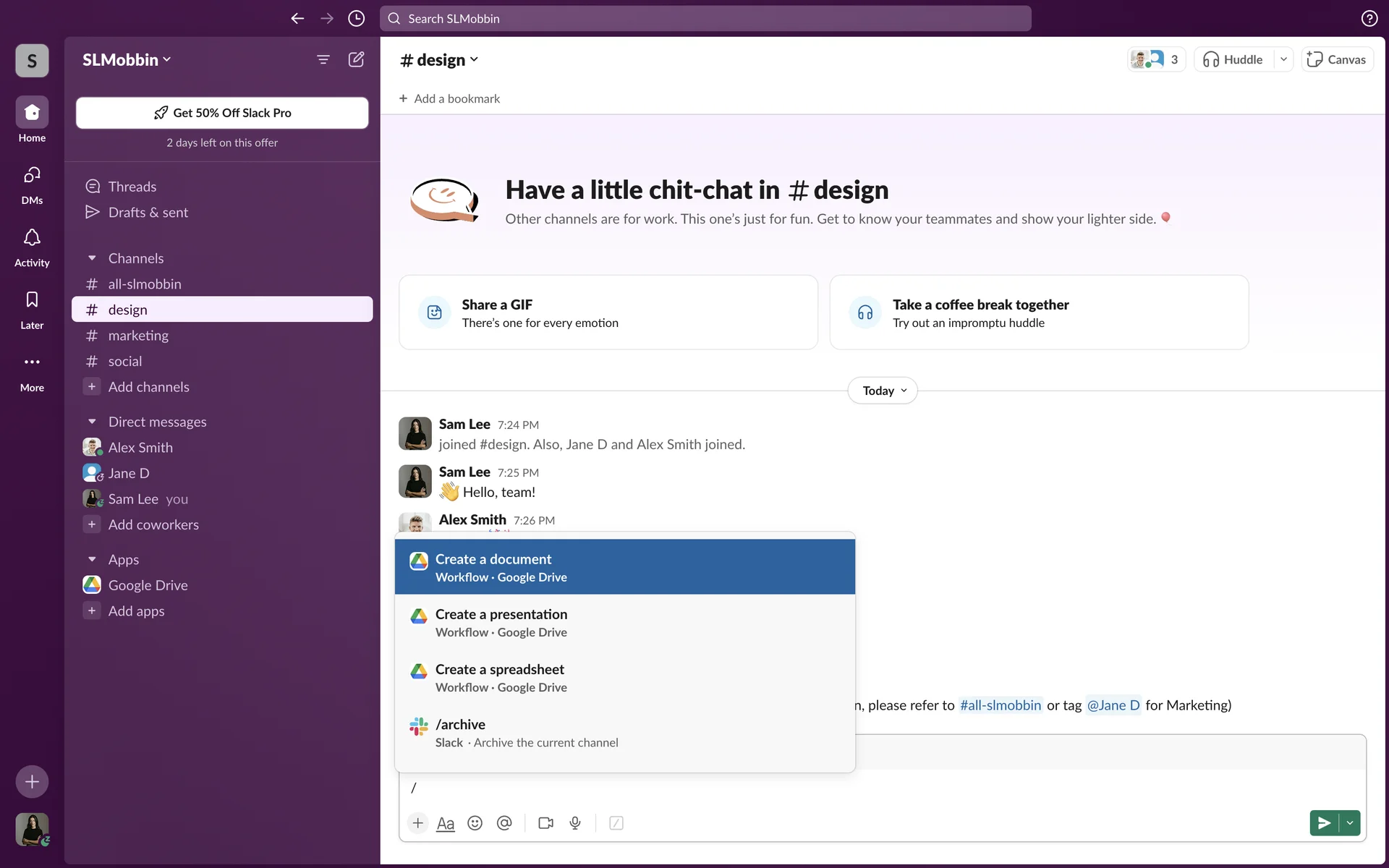This screenshot has height=868, width=1389.
Task: Open the Today date dropdown
Action: [883, 391]
